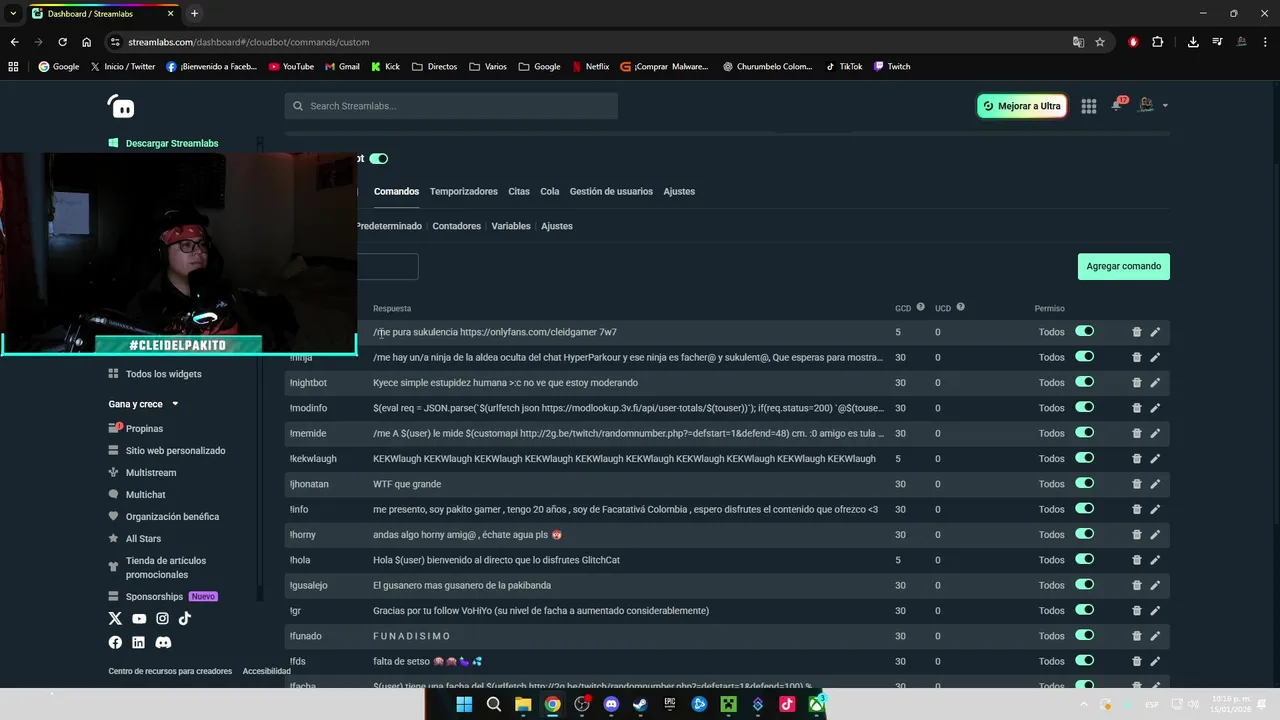This screenshot has width=1280, height=720.
Task: Edit the !jhonatan command
Action: point(1155,484)
